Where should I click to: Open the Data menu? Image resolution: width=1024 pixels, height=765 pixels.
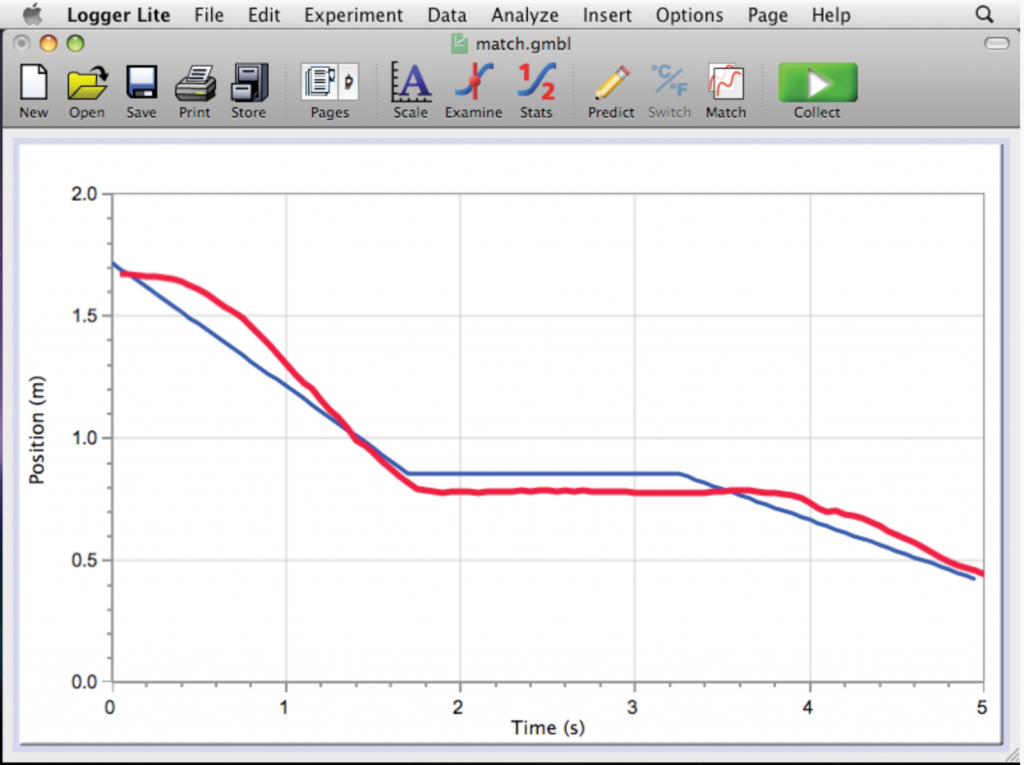click(x=446, y=14)
